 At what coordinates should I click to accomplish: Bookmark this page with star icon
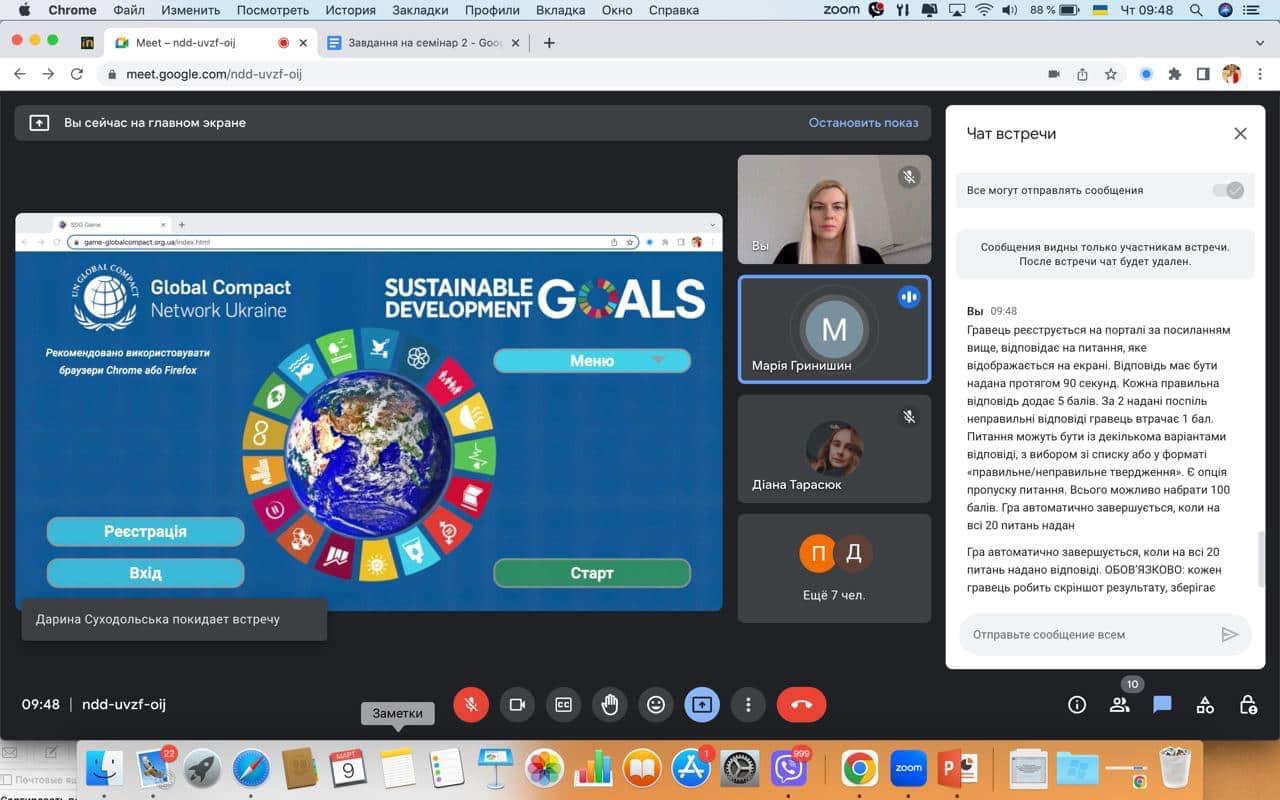point(1111,74)
